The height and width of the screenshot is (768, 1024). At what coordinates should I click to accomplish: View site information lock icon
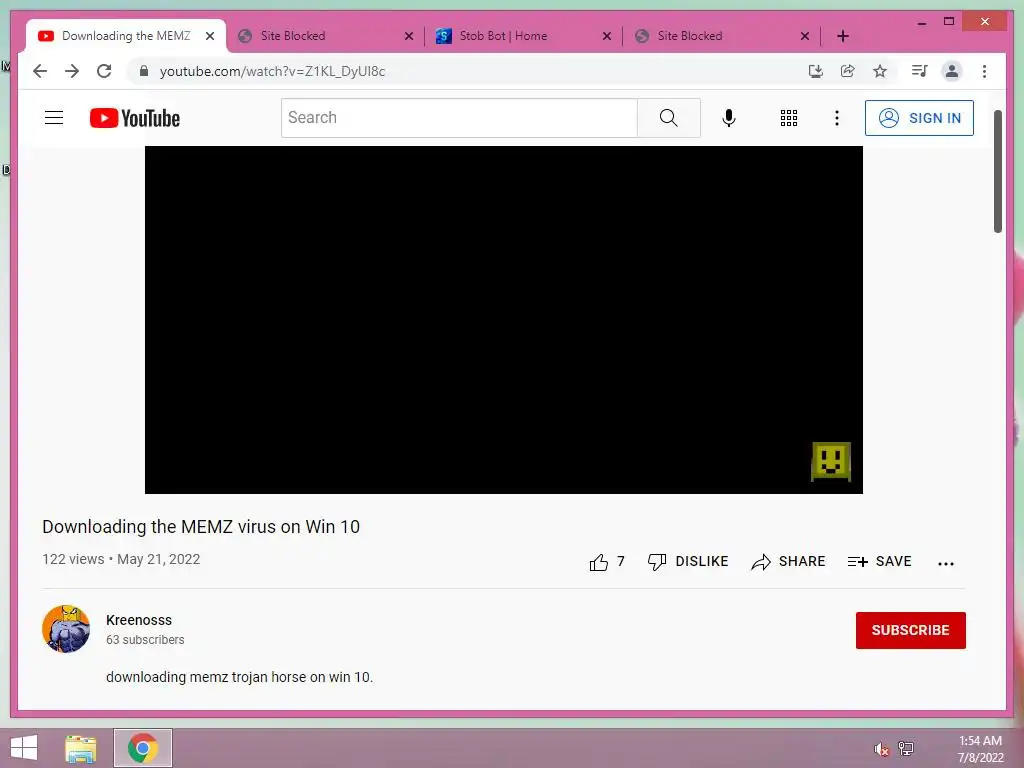144,71
